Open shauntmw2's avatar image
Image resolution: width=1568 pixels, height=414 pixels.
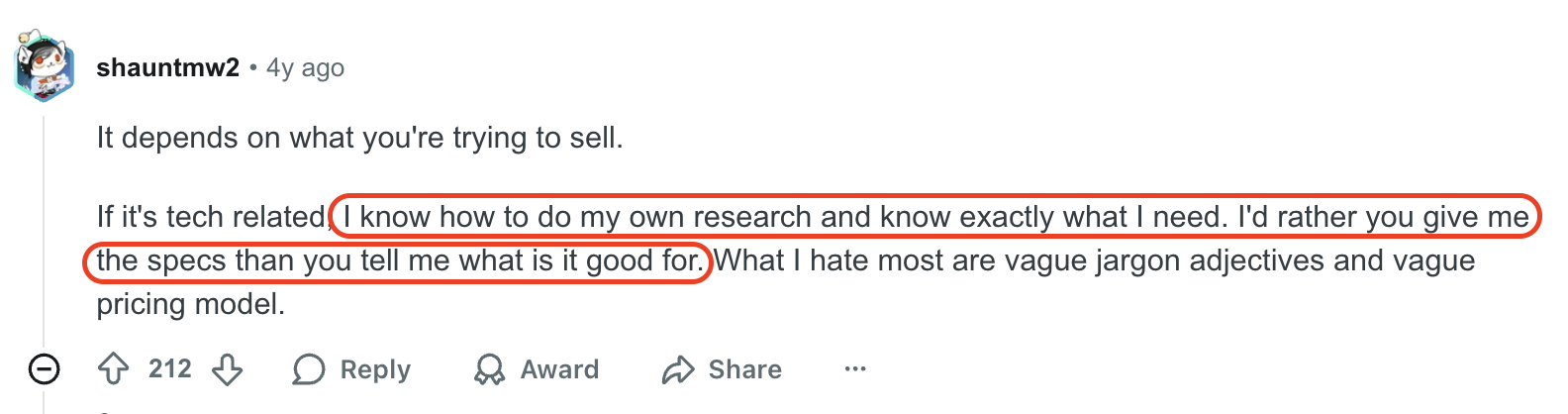click(45, 66)
